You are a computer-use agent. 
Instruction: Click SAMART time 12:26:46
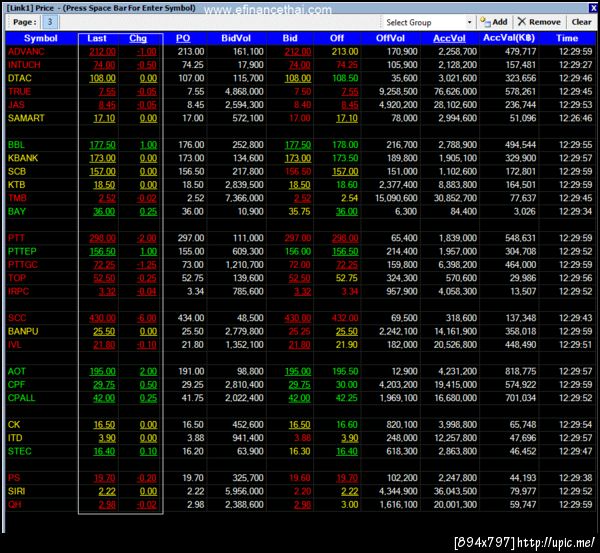(576, 118)
